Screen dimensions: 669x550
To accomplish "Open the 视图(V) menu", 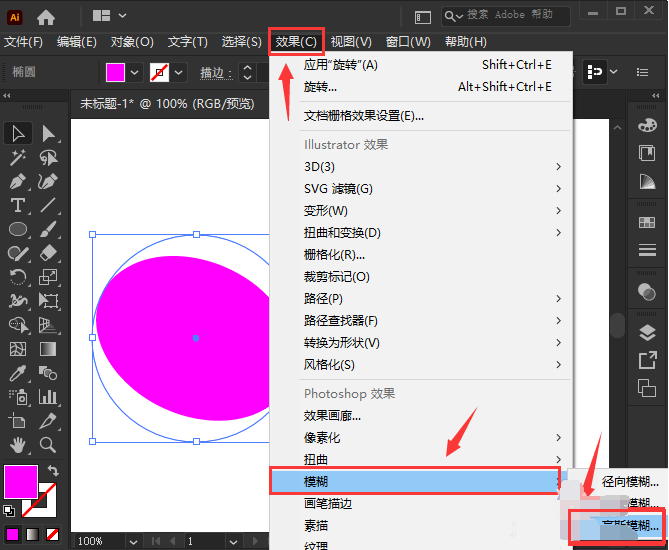I will point(351,42).
